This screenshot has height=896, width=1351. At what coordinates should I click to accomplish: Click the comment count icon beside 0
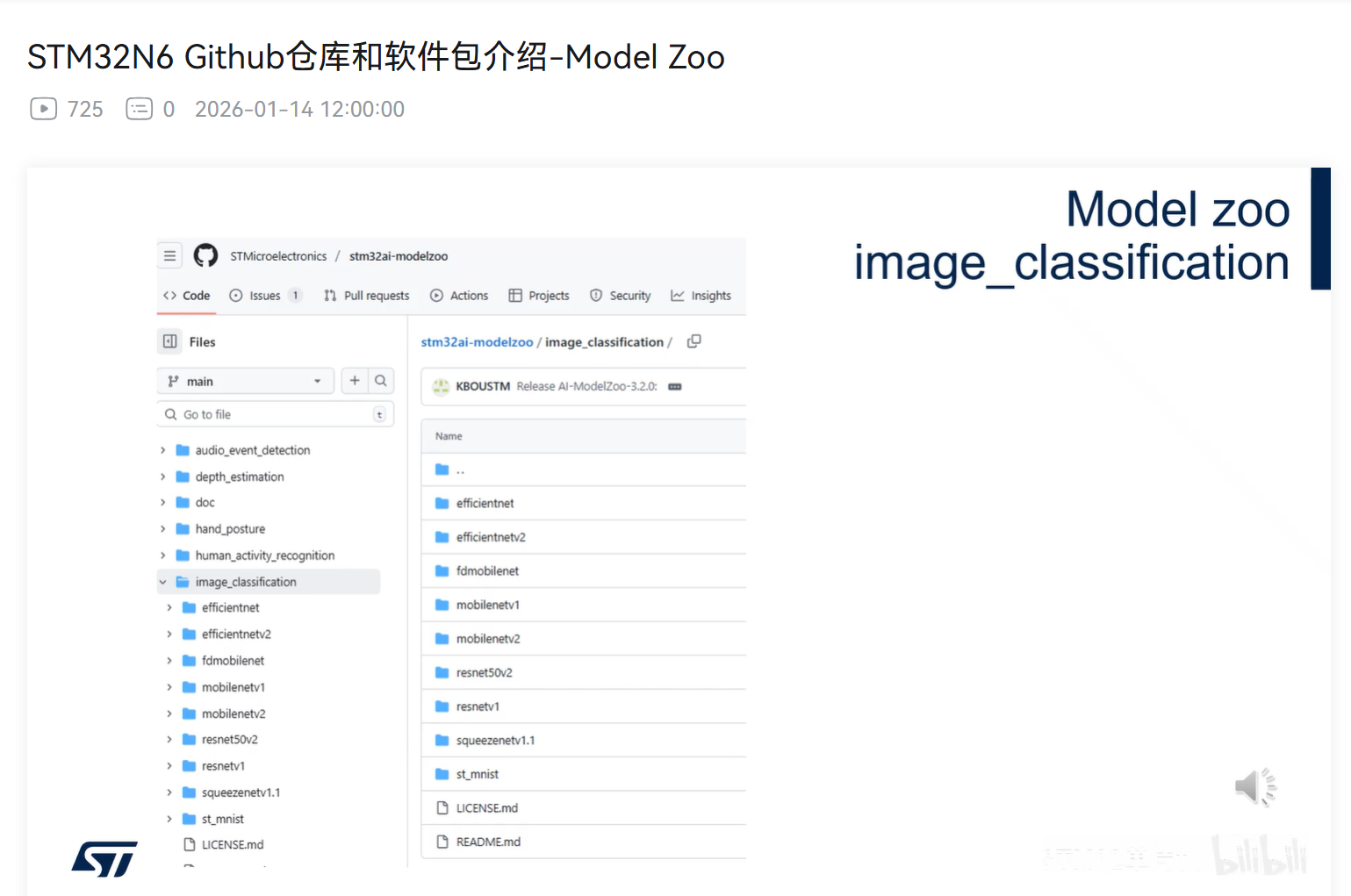point(140,109)
